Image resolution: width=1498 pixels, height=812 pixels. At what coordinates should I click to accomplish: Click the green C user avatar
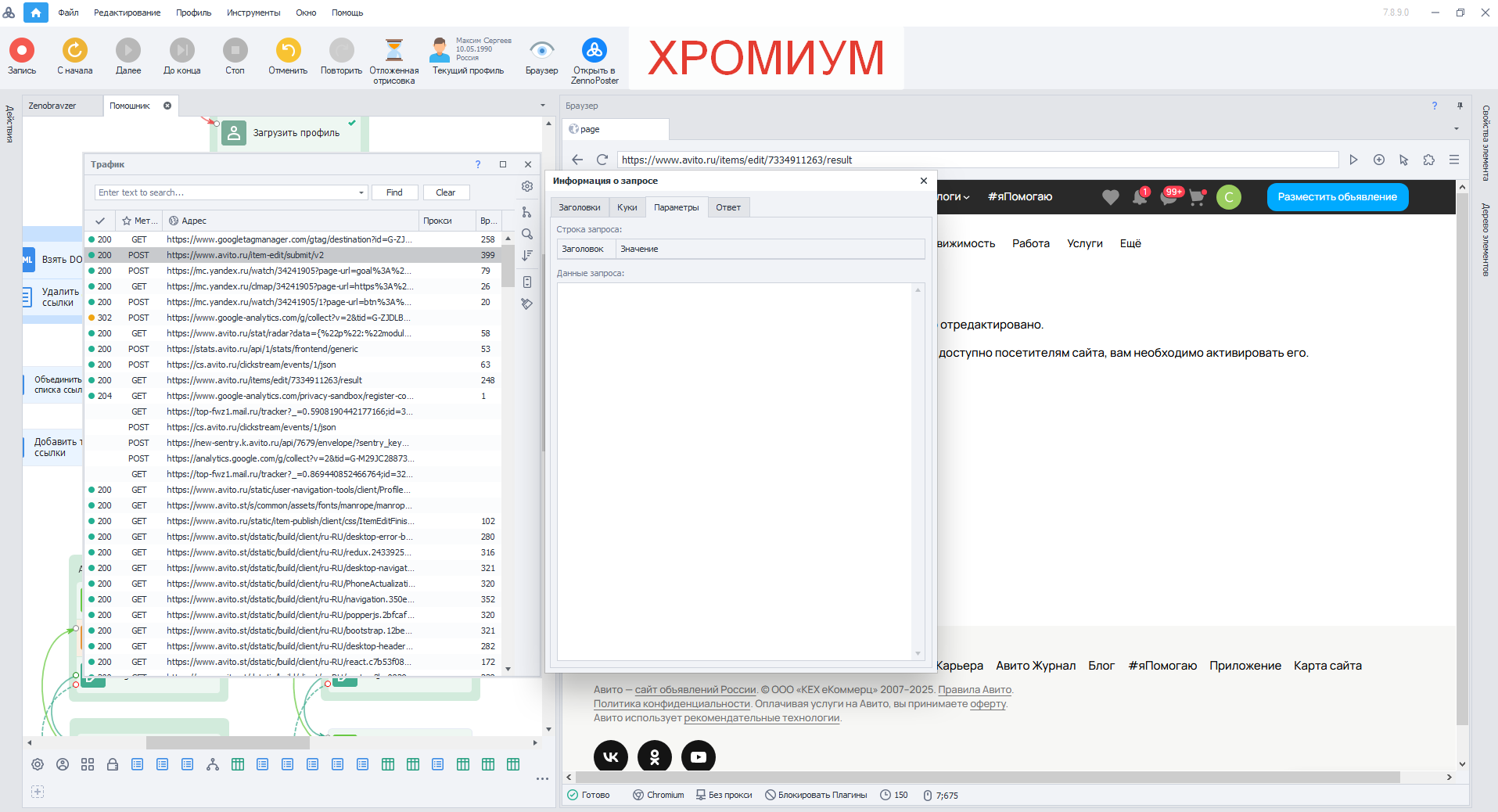(1229, 197)
